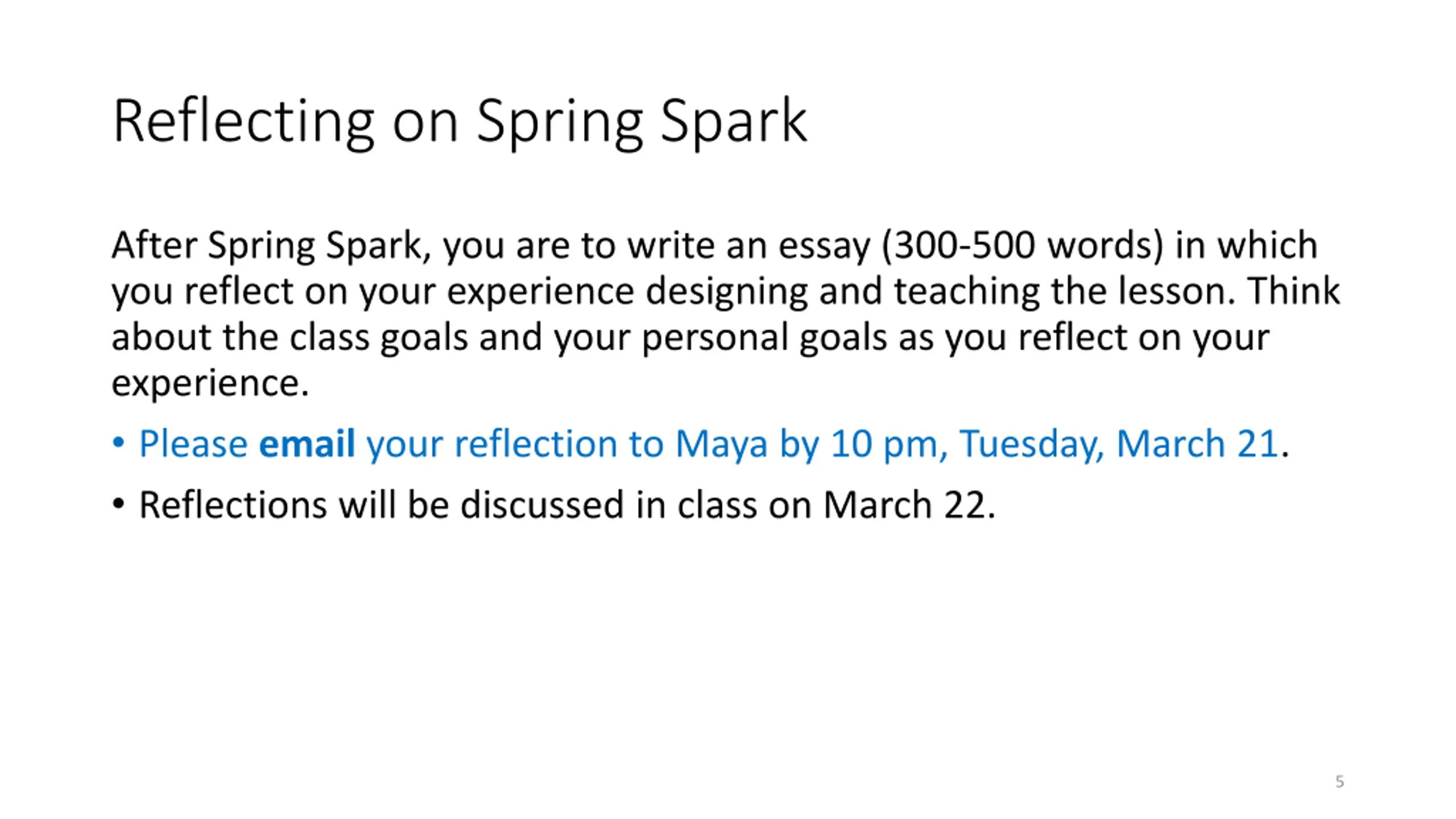The image size is (1456, 819).
Task: Click "After Spring Spark" at paragraph start
Action: [266, 246]
